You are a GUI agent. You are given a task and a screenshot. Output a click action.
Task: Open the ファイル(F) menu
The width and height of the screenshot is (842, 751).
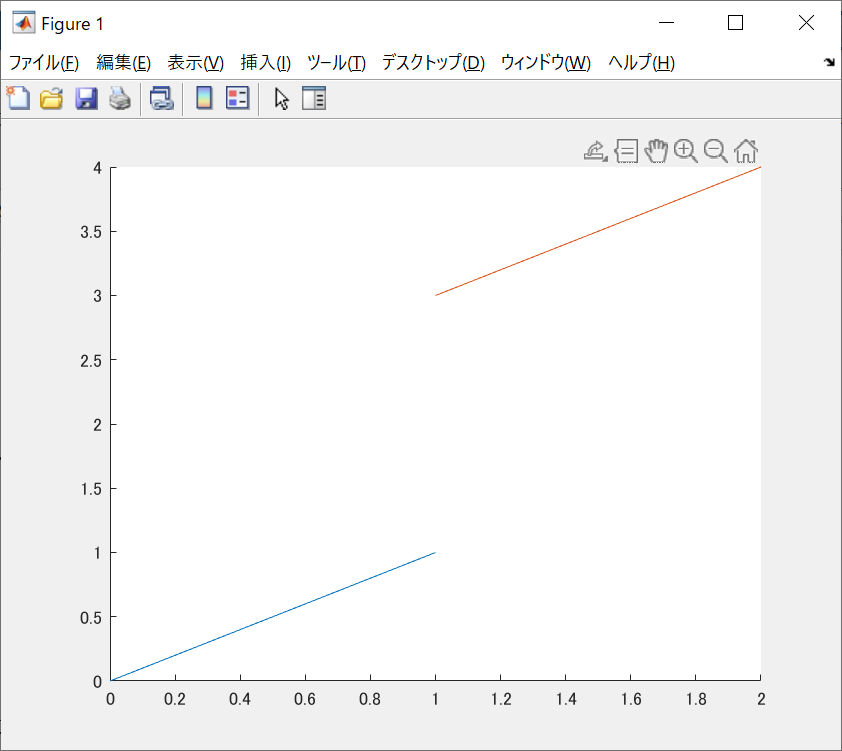44,63
